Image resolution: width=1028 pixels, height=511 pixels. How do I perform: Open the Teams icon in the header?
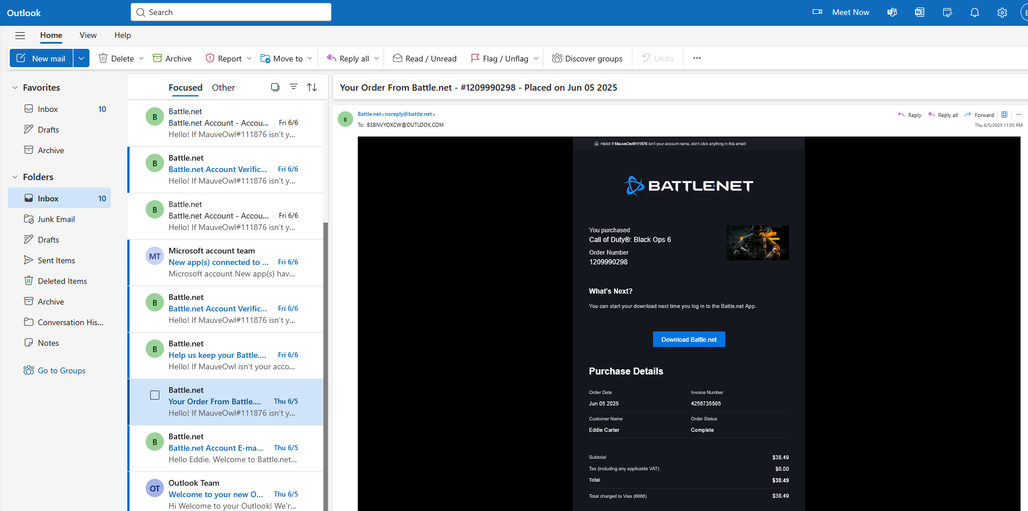coord(892,12)
